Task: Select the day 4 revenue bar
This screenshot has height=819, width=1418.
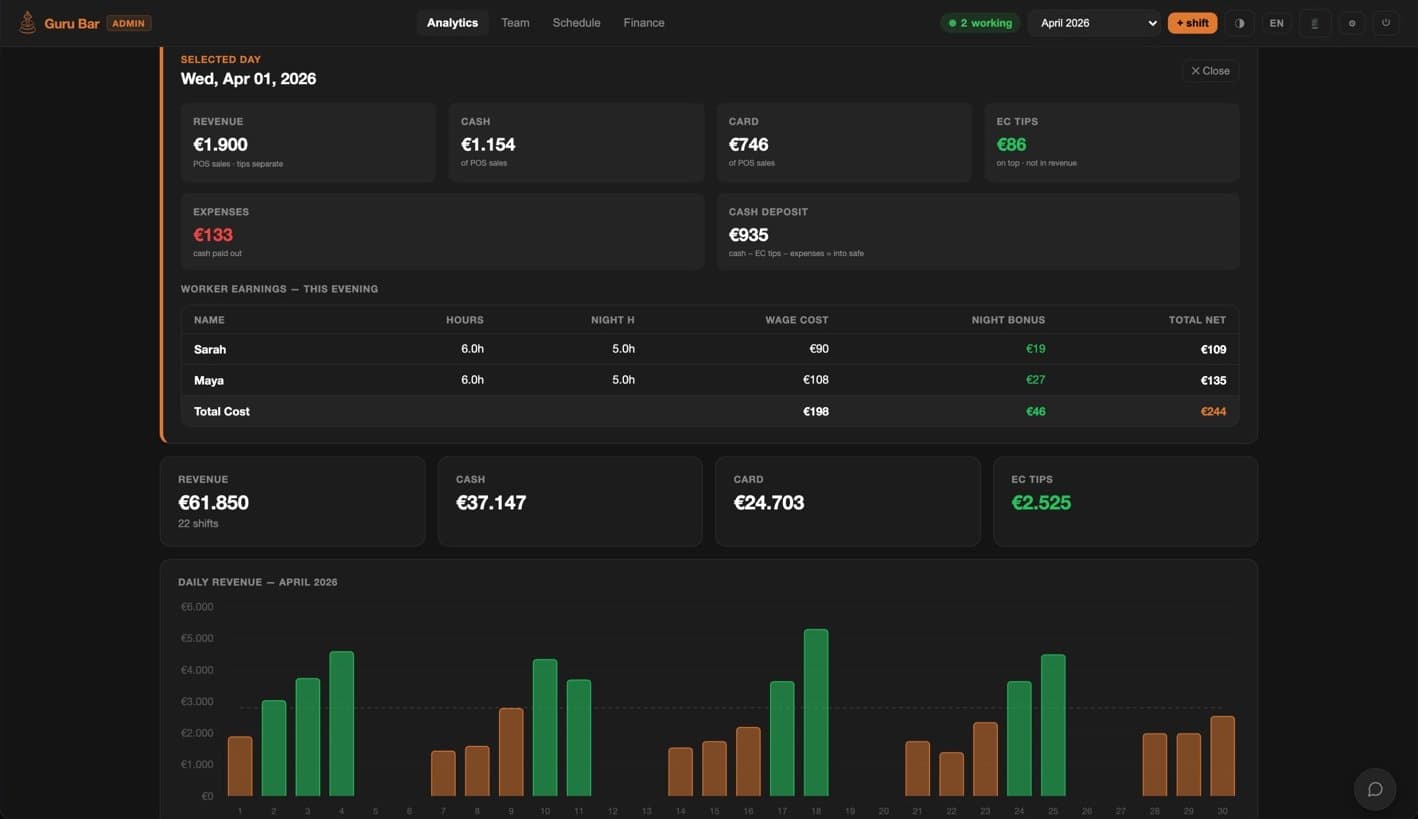Action: 342,724
